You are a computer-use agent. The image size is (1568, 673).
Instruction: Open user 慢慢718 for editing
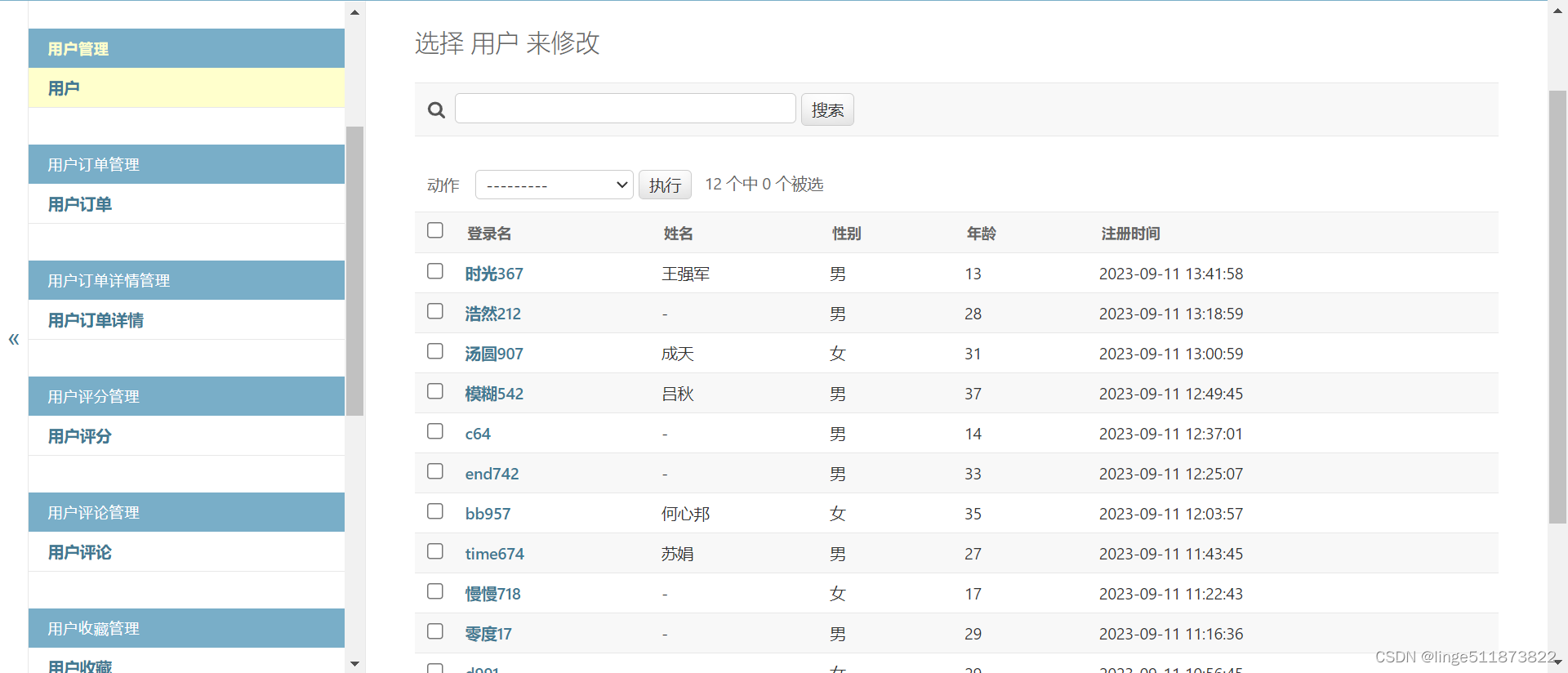pos(492,594)
